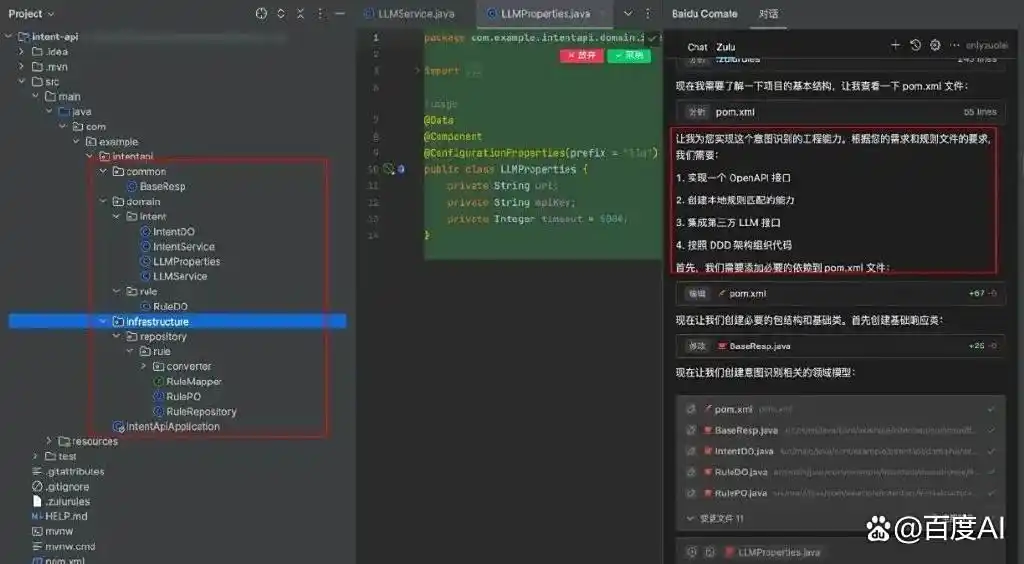
Task: Click the green accept changes button
Action: coord(629,56)
